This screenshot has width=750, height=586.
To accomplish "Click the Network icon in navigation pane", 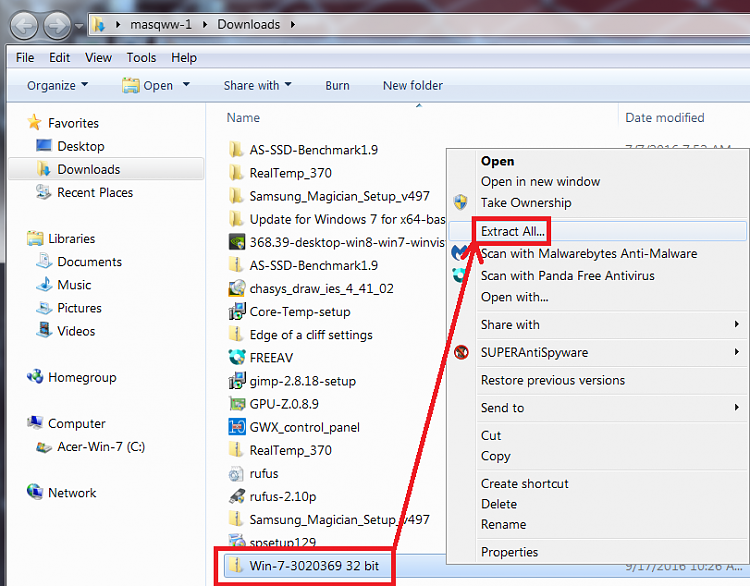I will tap(35, 492).
